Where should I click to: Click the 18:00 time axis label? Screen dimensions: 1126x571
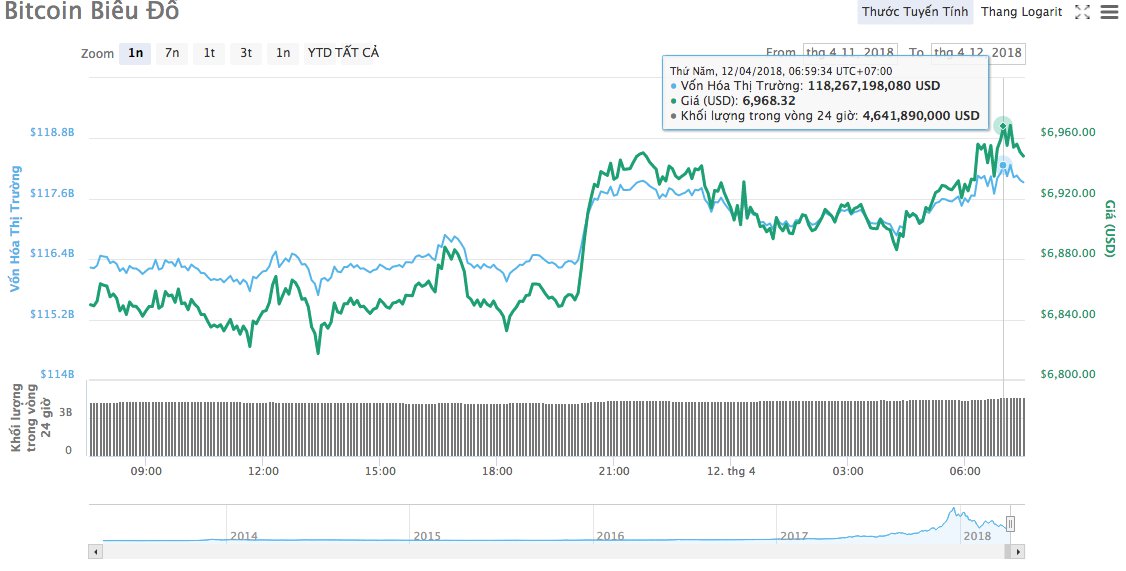tap(497, 472)
